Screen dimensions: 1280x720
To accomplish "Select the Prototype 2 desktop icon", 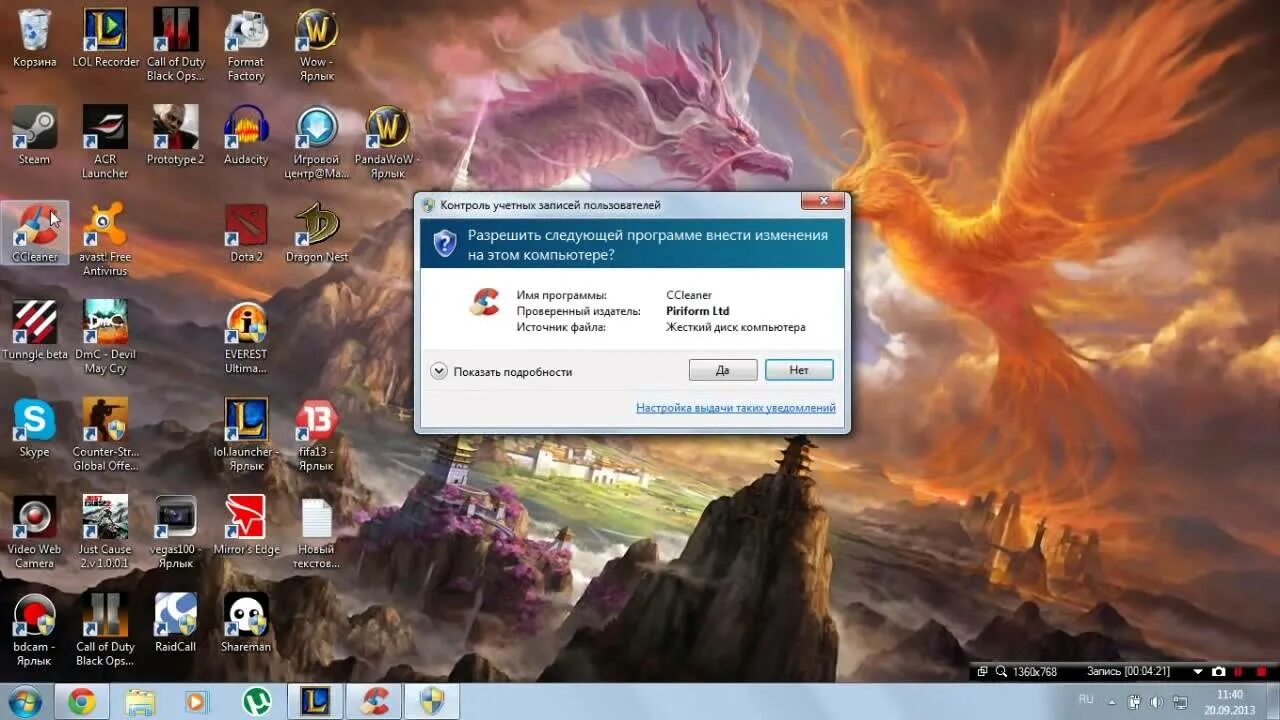I will [175, 136].
